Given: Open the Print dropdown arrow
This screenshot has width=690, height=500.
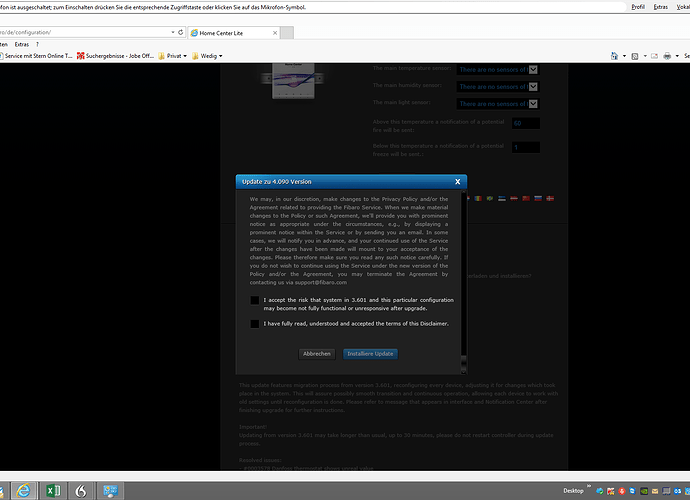Looking at the screenshot, I should click(677, 56).
